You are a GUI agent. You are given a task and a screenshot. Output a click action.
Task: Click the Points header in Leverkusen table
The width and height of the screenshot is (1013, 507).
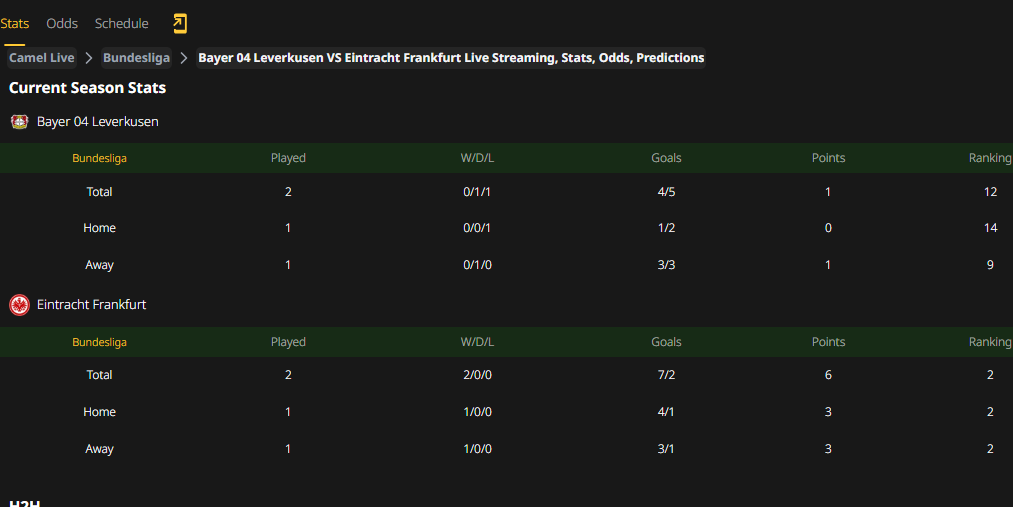click(828, 158)
